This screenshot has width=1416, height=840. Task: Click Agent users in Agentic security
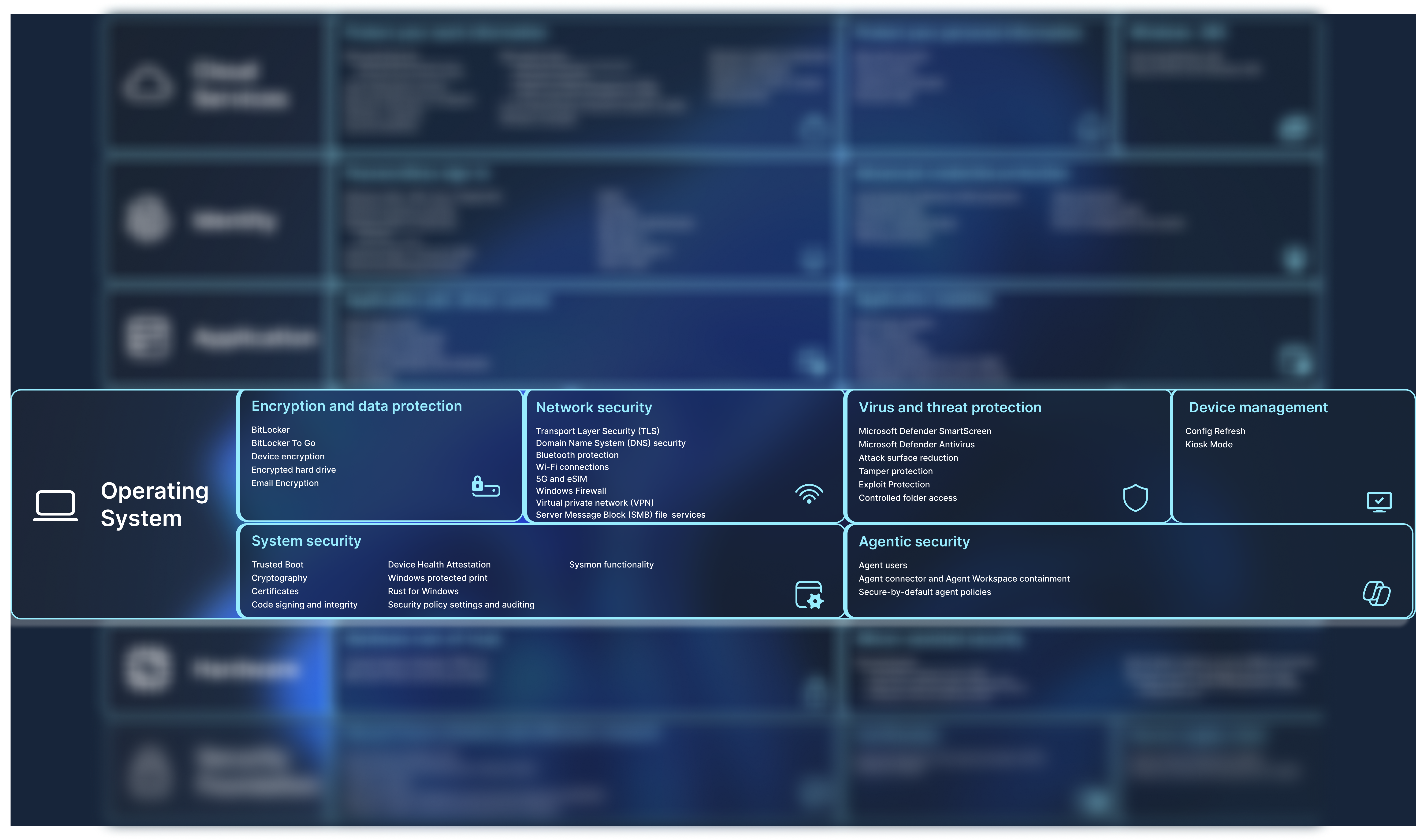tap(882, 565)
